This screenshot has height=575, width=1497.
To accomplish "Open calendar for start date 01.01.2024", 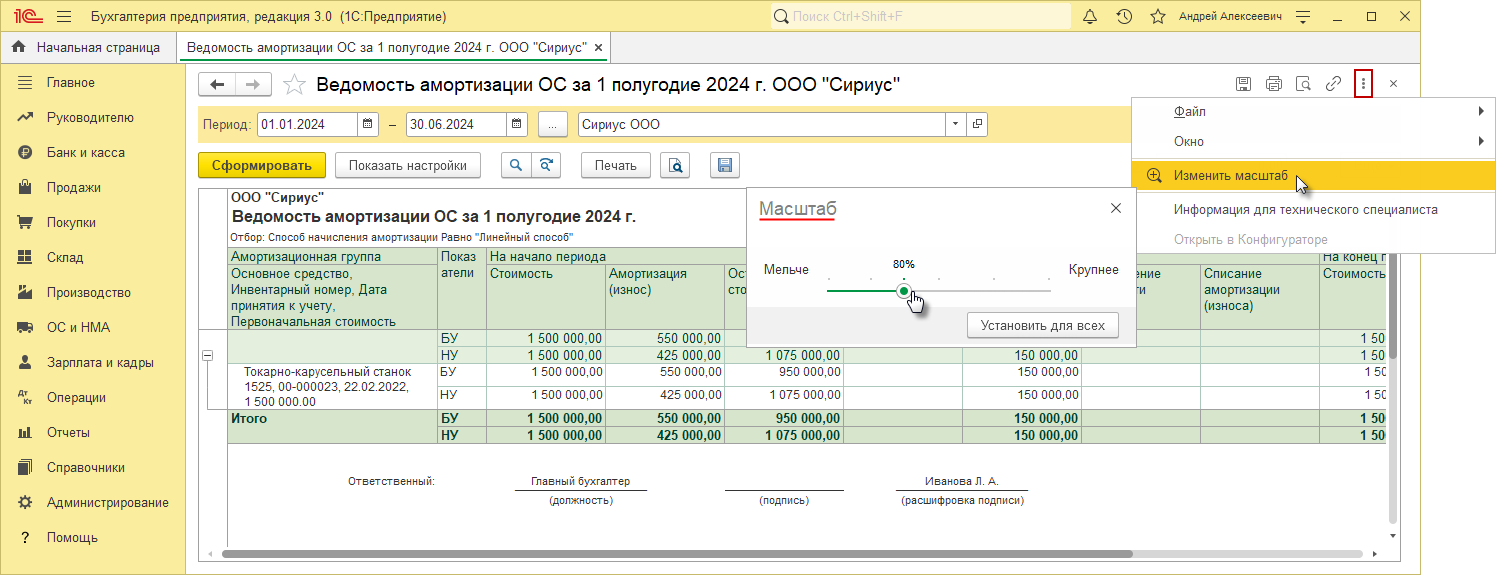I will pos(368,125).
